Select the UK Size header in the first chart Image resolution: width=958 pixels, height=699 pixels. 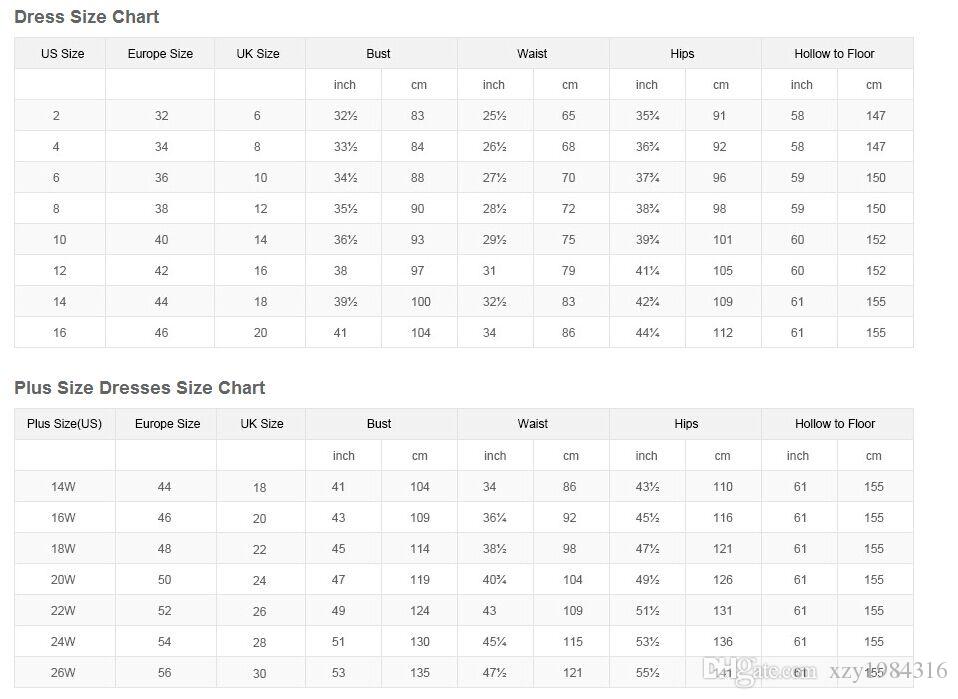(x=258, y=54)
